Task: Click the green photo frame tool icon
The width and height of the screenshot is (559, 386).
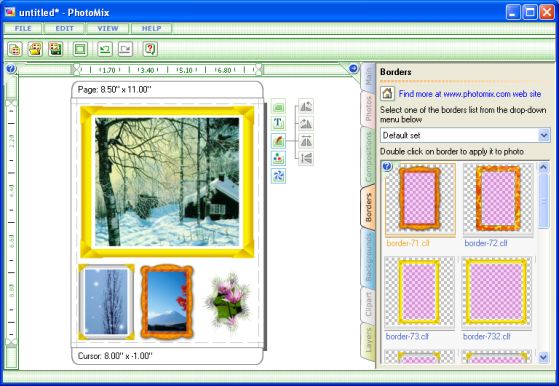Action: click(x=278, y=106)
